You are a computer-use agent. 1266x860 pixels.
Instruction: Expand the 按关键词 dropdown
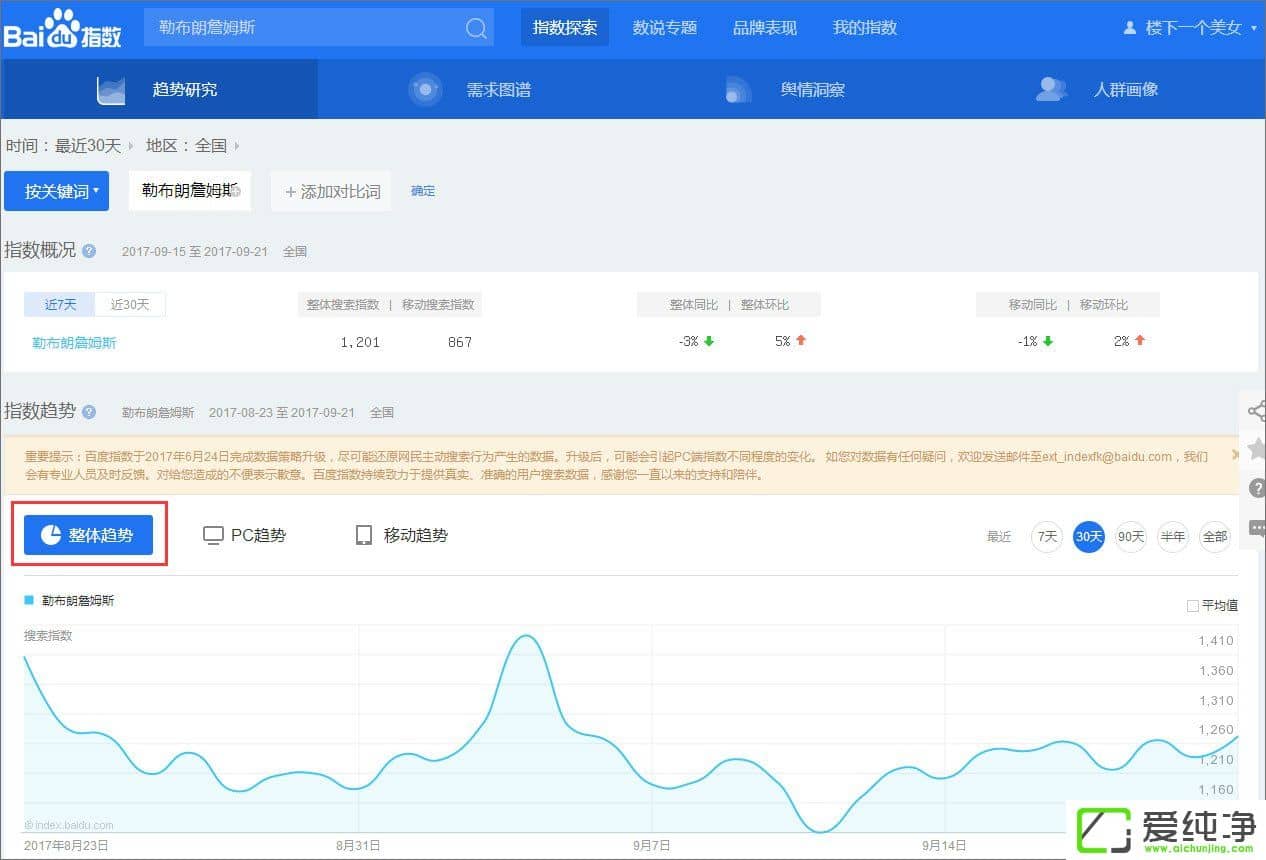click(x=57, y=191)
